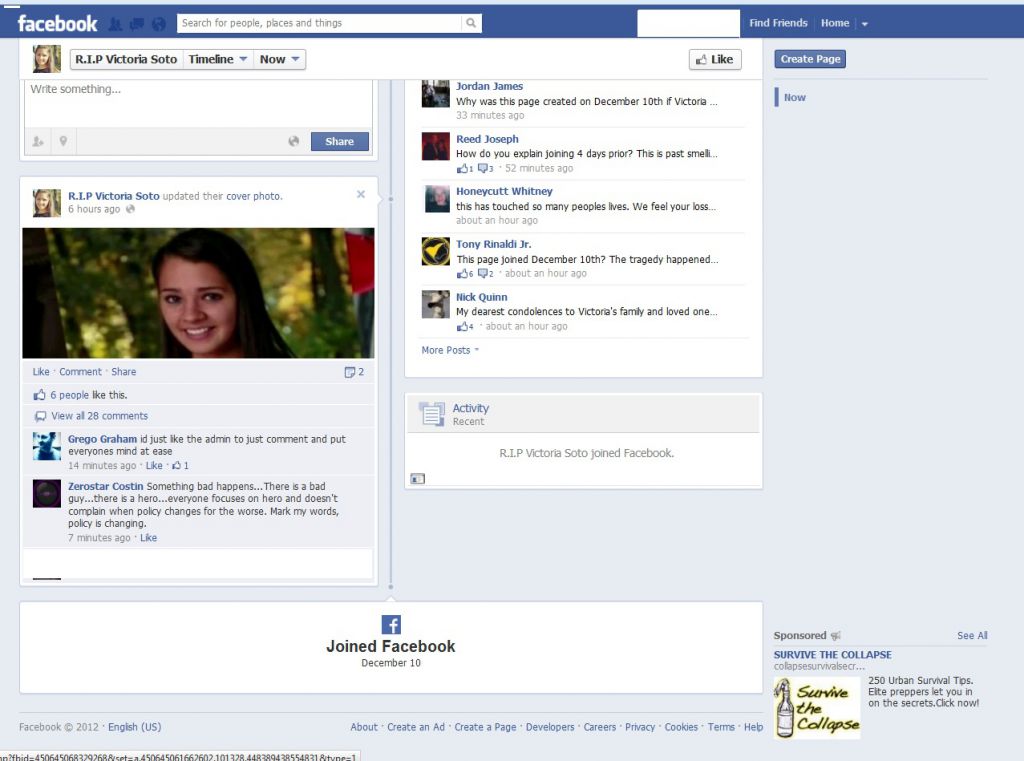The height and width of the screenshot is (761, 1024).
Task: Jump to Now in the timeline sidebar
Action: point(794,97)
